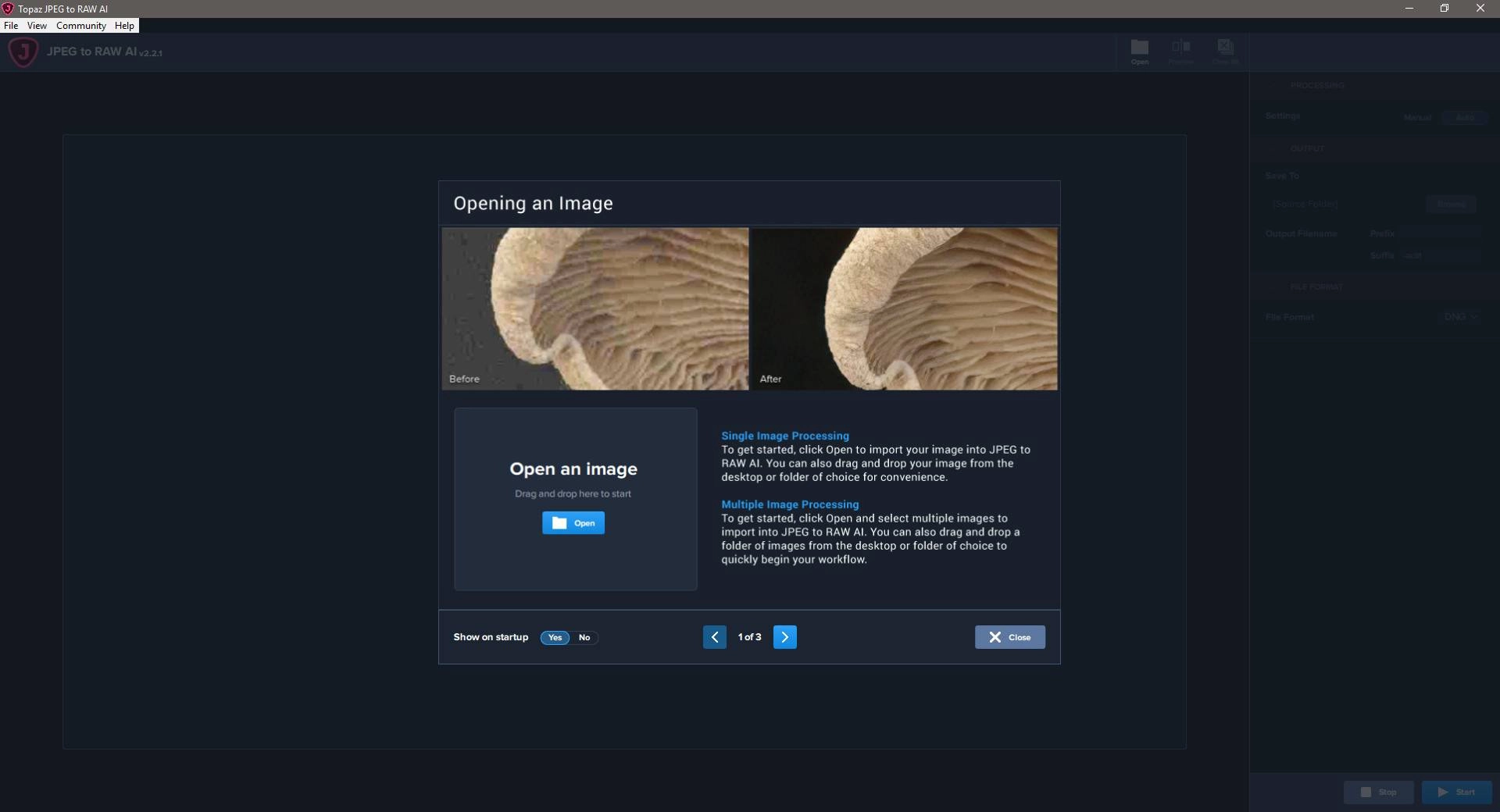The image size is (1500, 812).
Task: Set Show on startup to Yes
Action: 555,638
